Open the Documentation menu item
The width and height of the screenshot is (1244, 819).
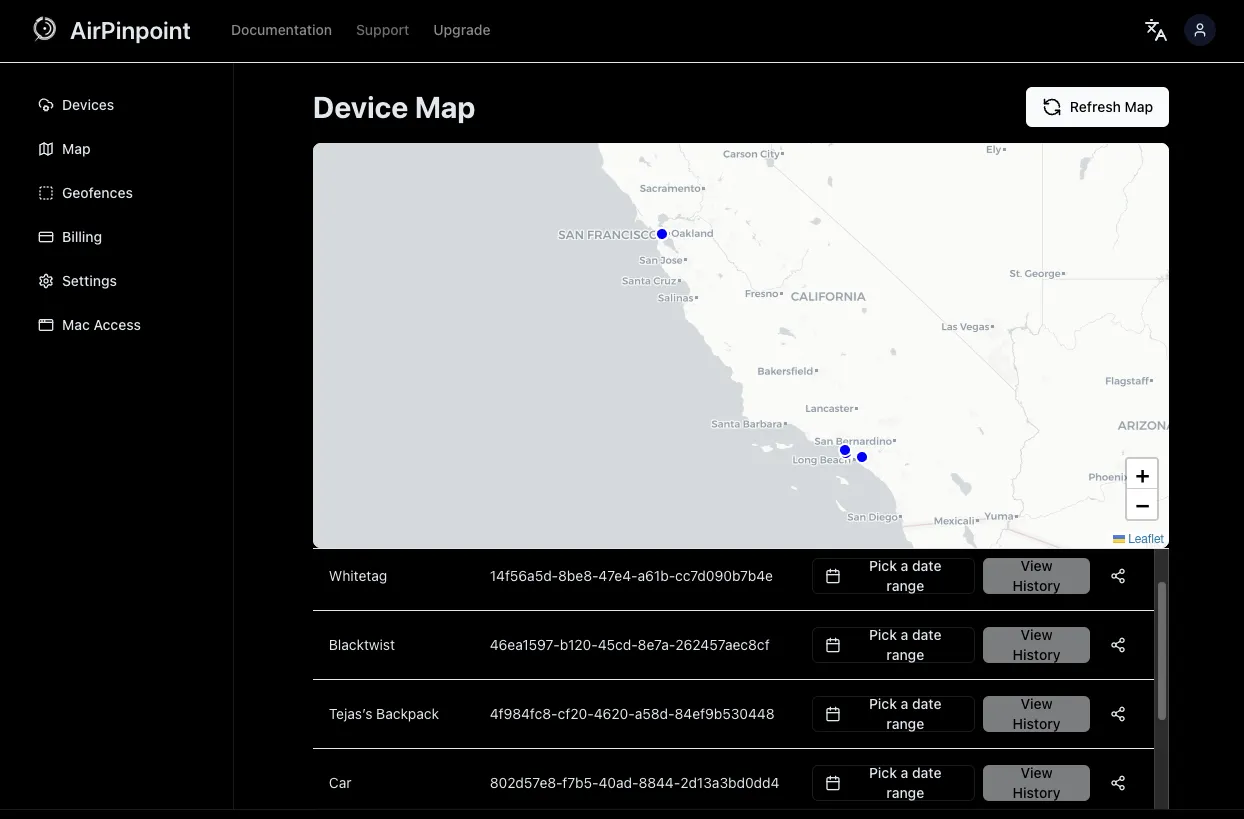coord(281,30)
